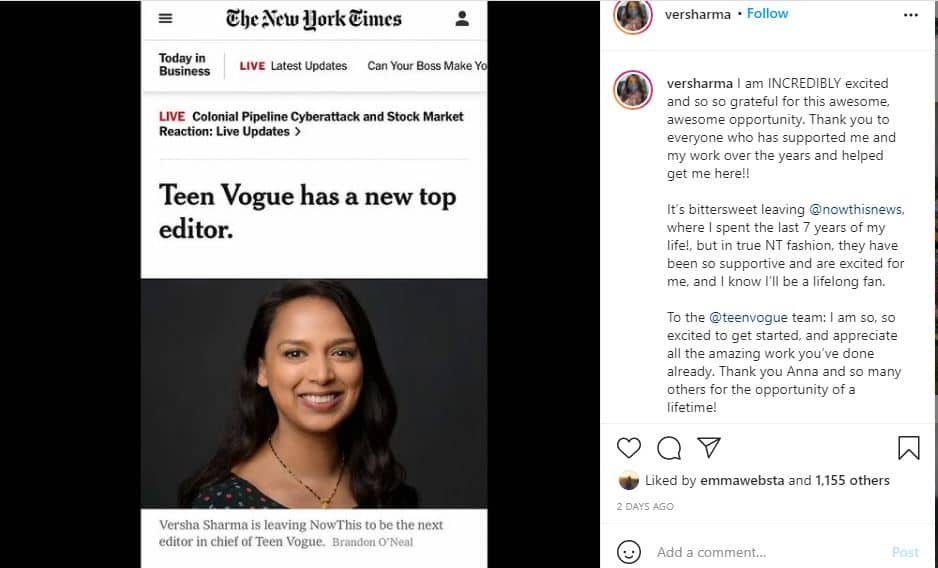Click The New York Times logo
938x568 pixels.
(314, 19)
